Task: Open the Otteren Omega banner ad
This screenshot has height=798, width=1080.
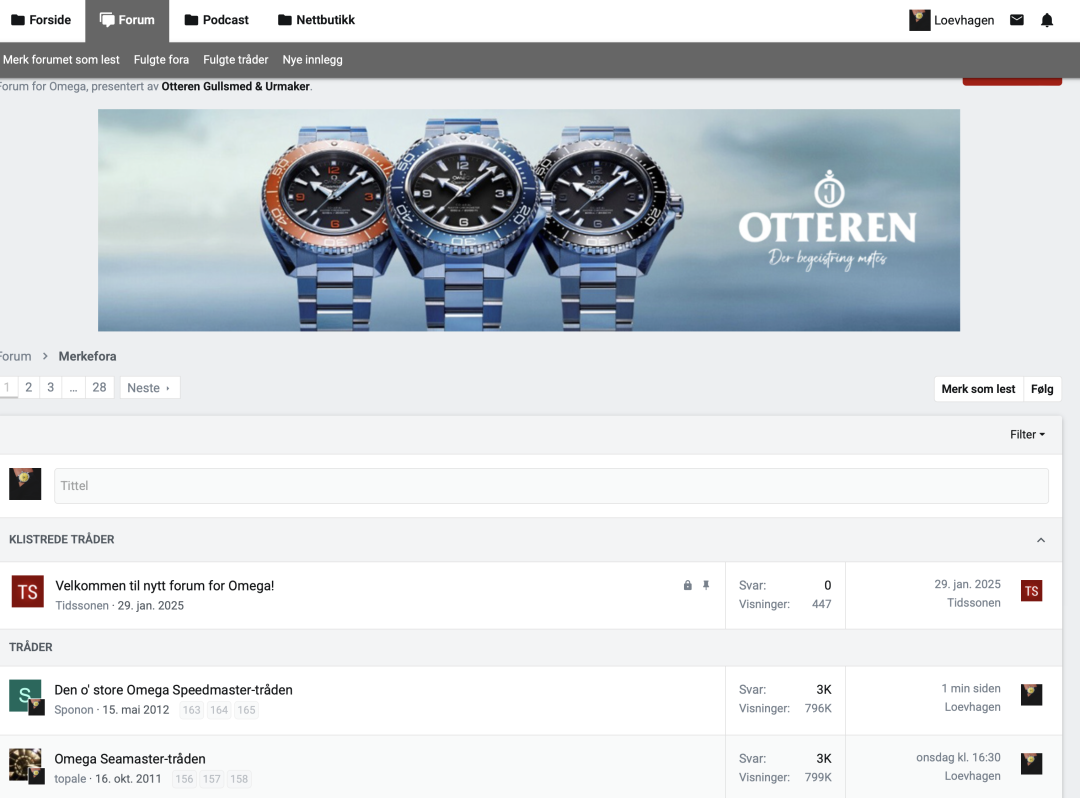Action: click(x=528, y=220)
